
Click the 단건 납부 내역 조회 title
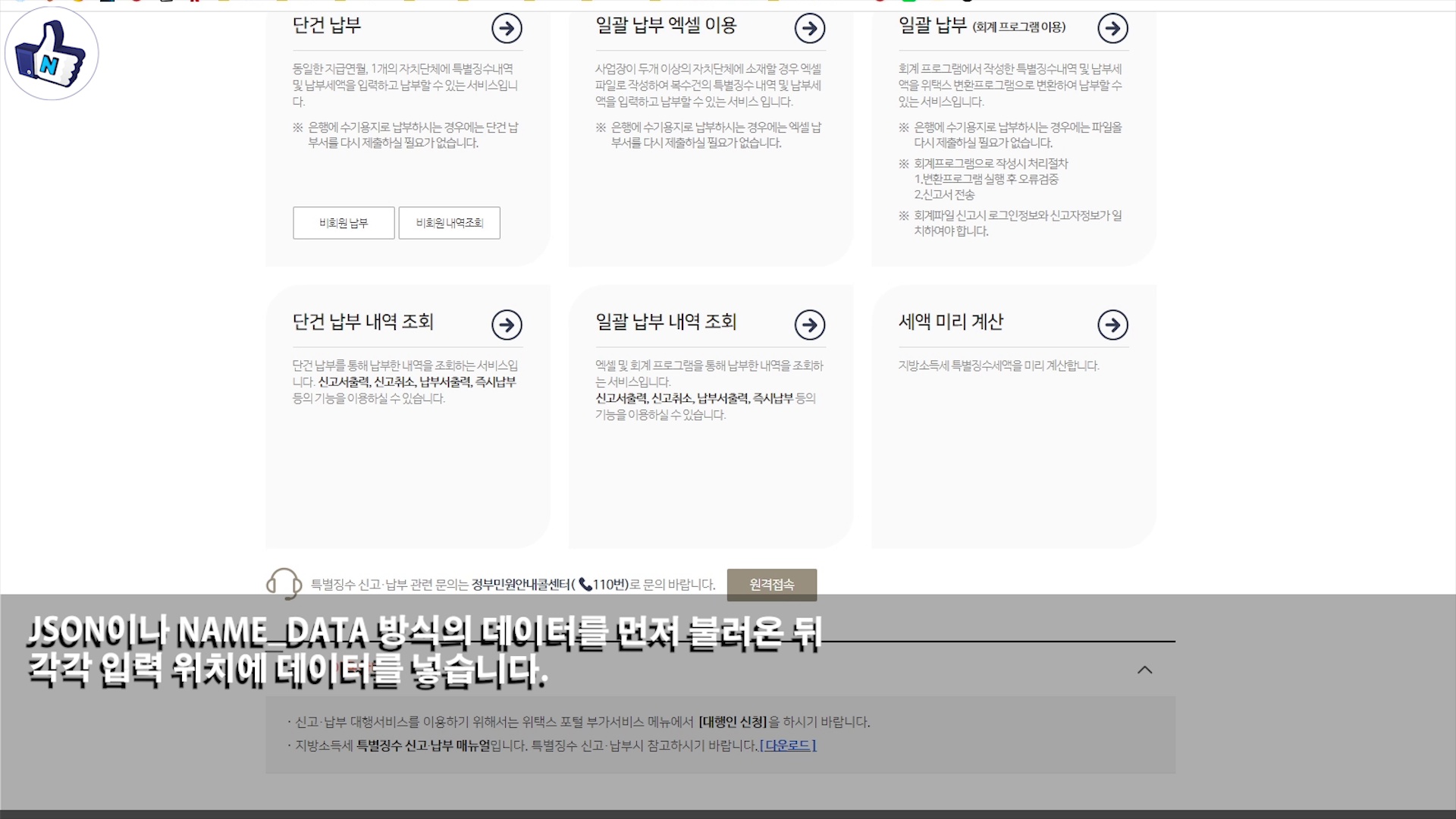[362, 322]
